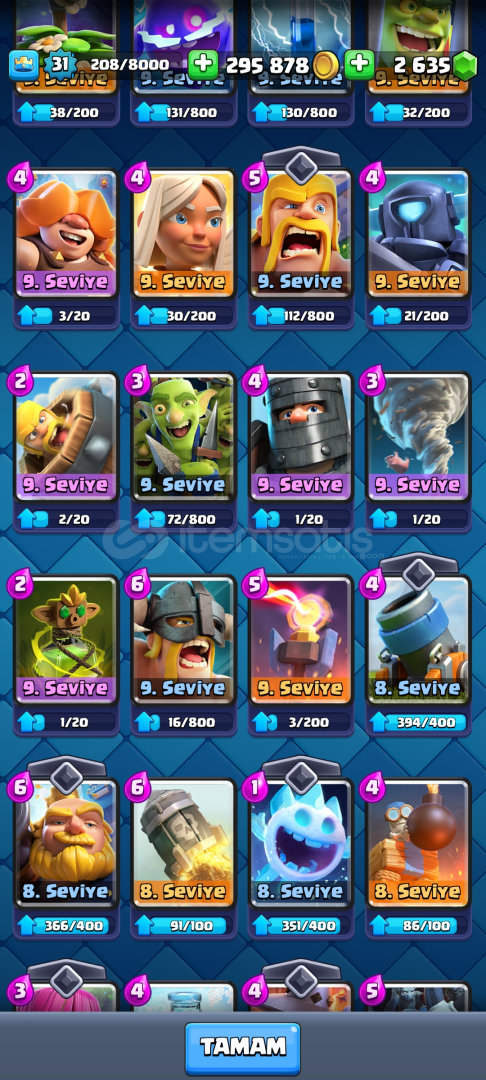
Task: Open the Elite Barbarians card
Action: pos(183,640)
